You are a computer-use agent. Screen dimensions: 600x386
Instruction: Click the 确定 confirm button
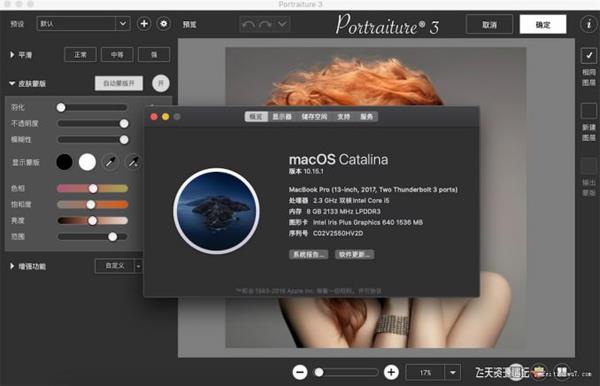click(543, 24)
